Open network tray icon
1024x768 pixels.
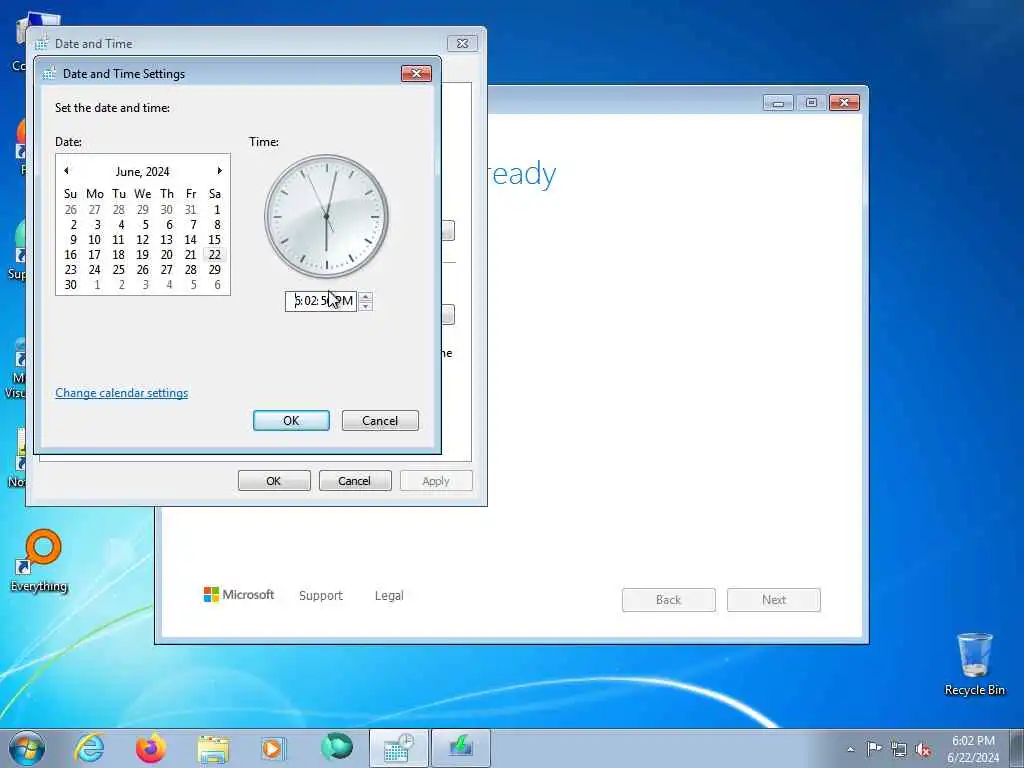pos(899,749)
